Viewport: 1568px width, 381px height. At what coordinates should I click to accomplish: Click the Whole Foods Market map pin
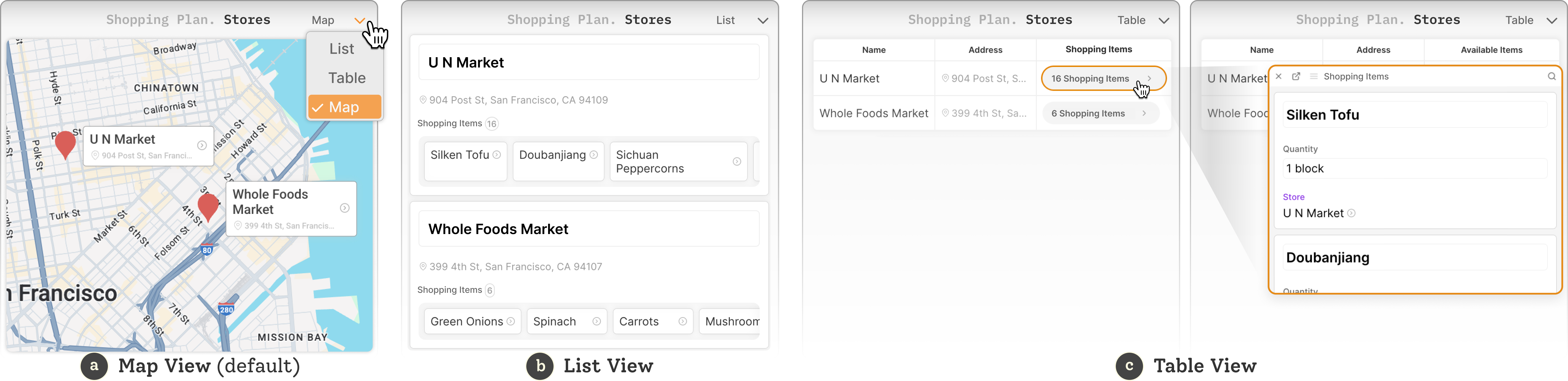point(208,206)
